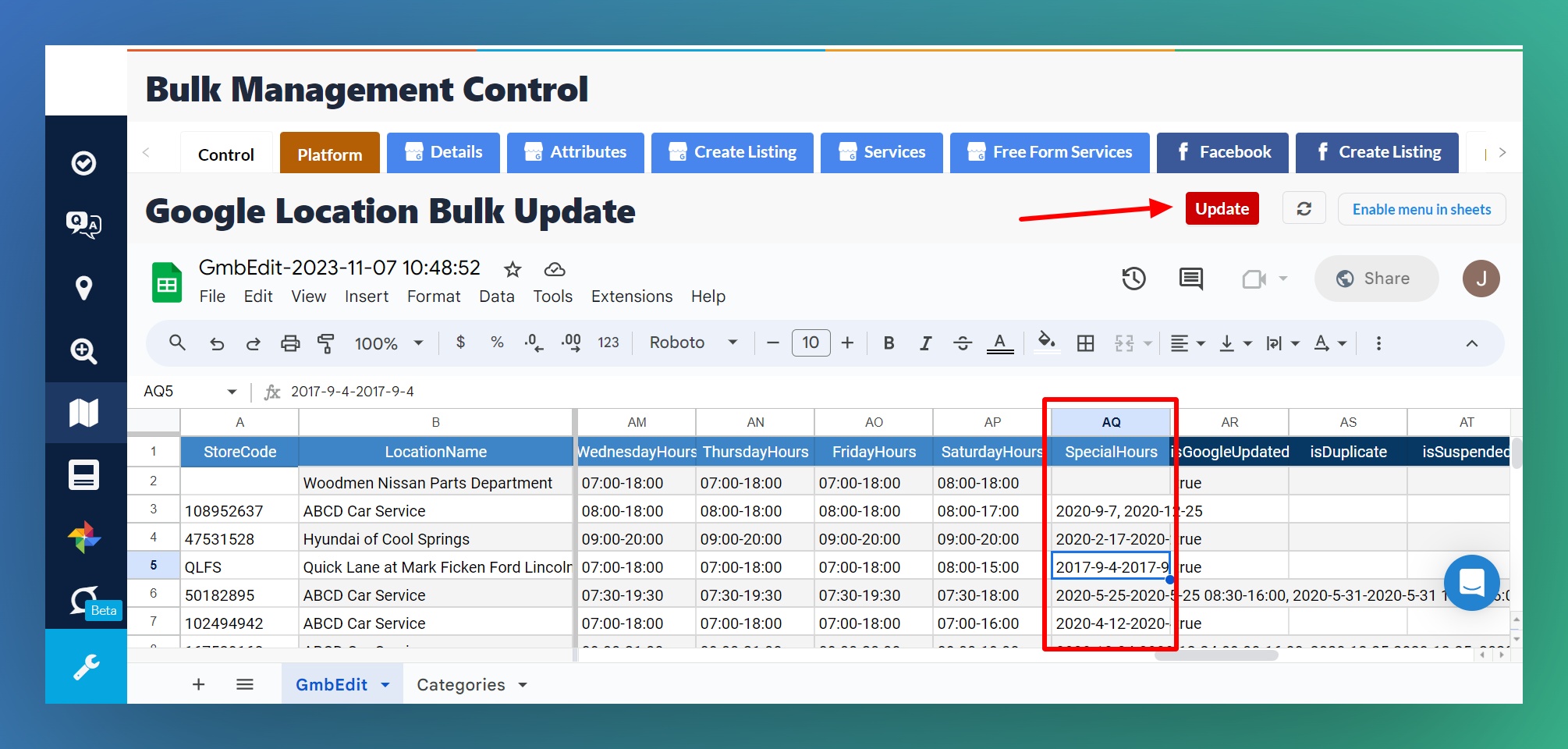
Task: Open the borders tool
Action: (x=1085, y=343)
